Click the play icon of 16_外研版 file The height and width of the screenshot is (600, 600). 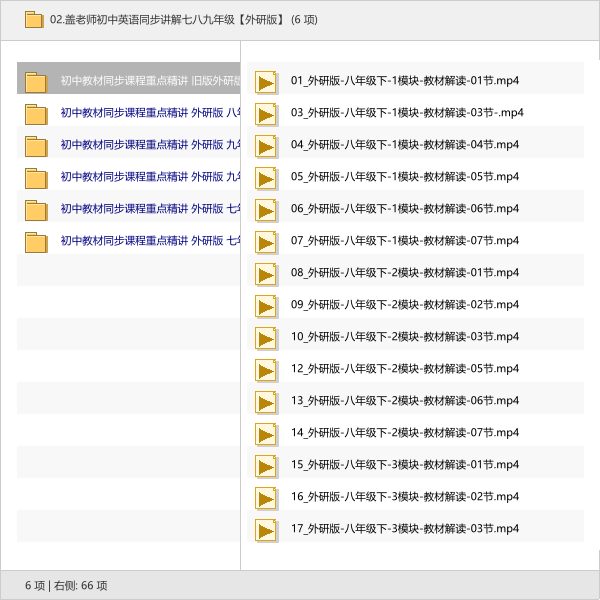click(x=266, y=498)
